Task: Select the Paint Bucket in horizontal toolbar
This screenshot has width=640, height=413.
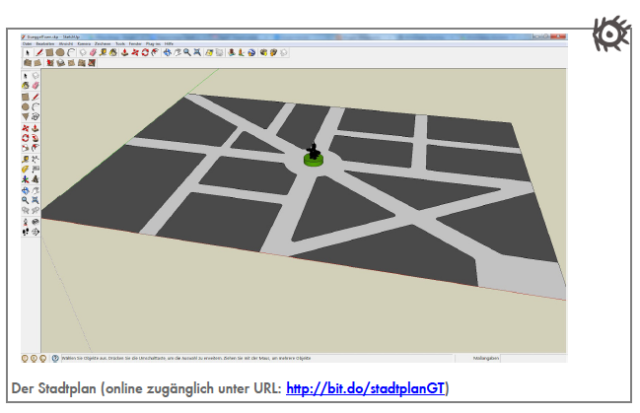Action: [x=113, y=52]
